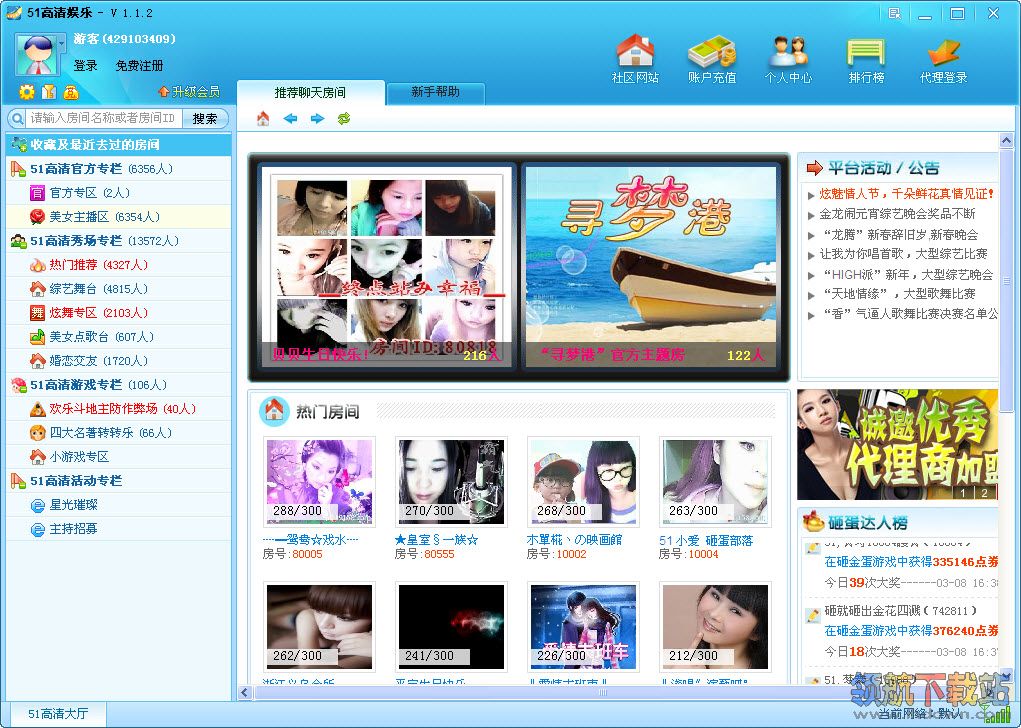Click the horizontal scrollbar left arrow
Viewport: 1021px width, 728px height.
[245, 692]
